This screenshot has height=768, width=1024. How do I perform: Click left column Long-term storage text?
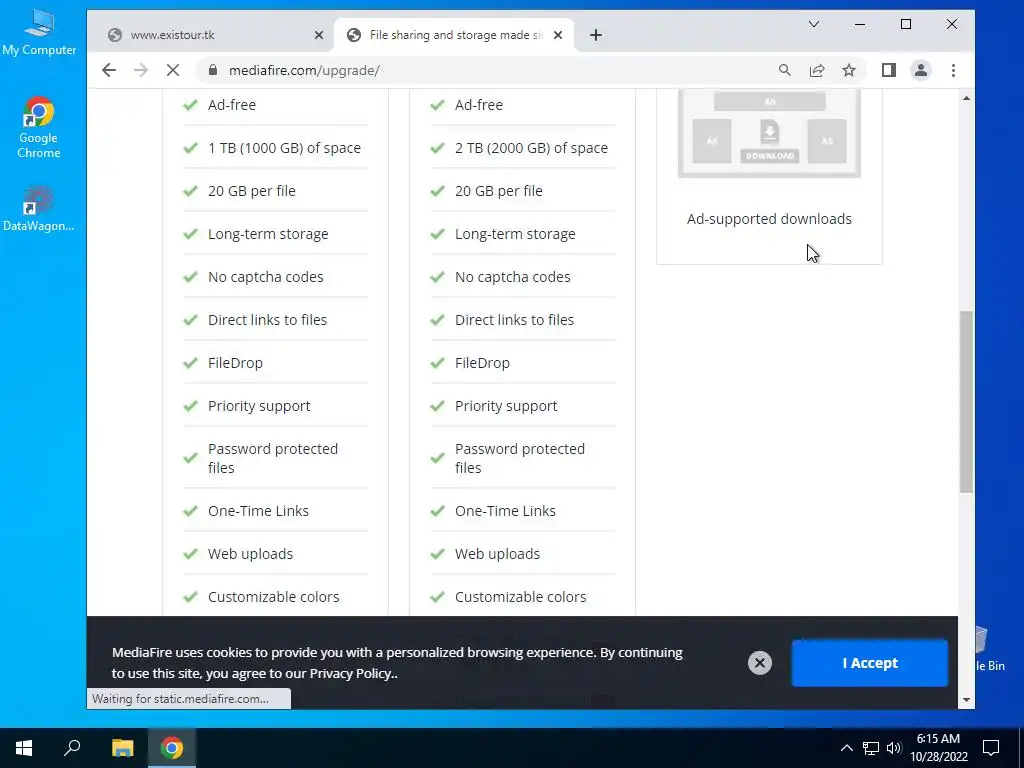[268, 234]
